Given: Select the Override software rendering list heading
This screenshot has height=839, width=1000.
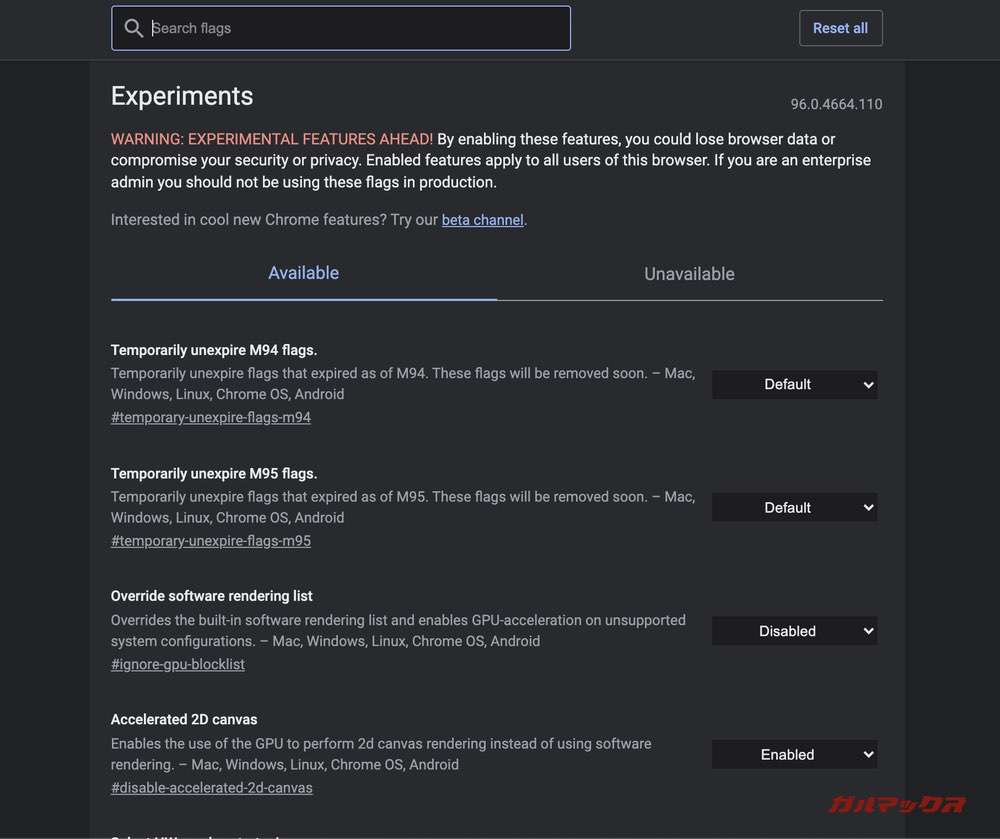Looking at the screenshot, I should coord(212,596).
